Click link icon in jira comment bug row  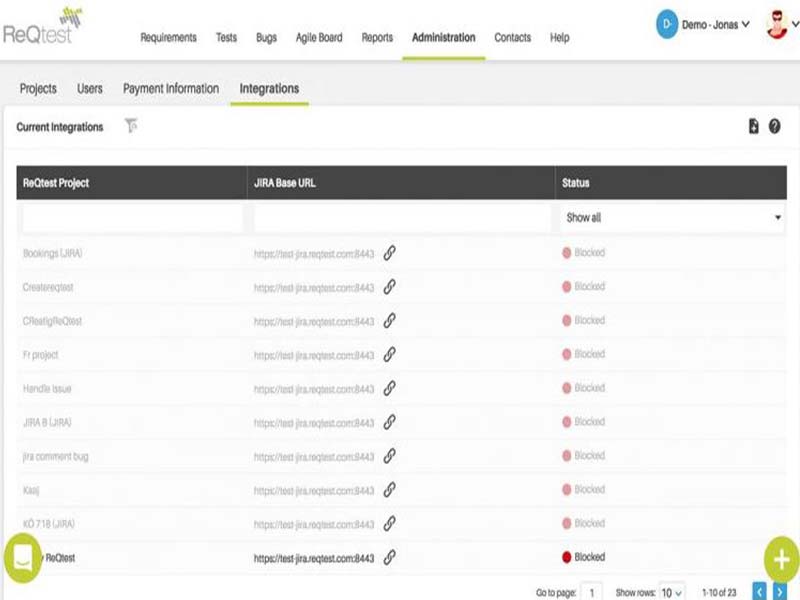[x=390, y=456]
